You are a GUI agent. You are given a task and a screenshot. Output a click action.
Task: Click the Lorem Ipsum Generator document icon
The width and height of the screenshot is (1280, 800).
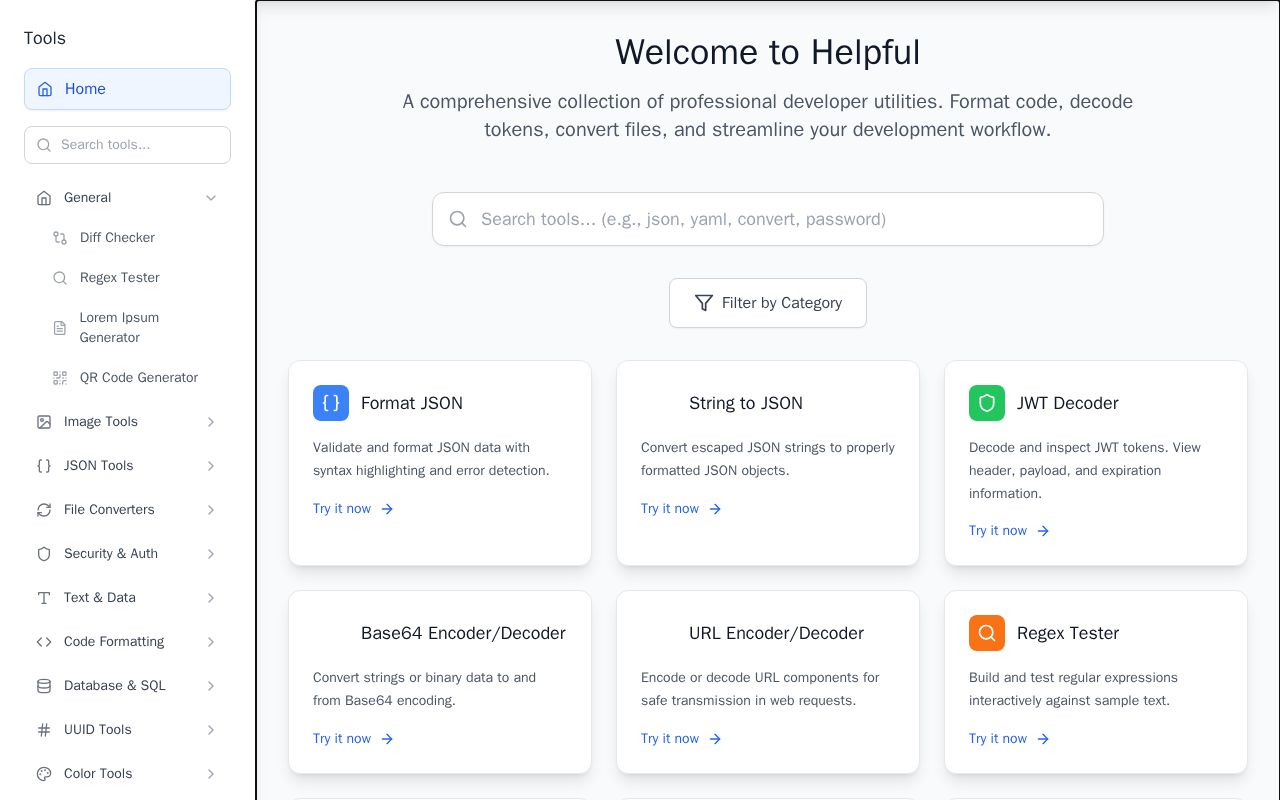[60, 328]
